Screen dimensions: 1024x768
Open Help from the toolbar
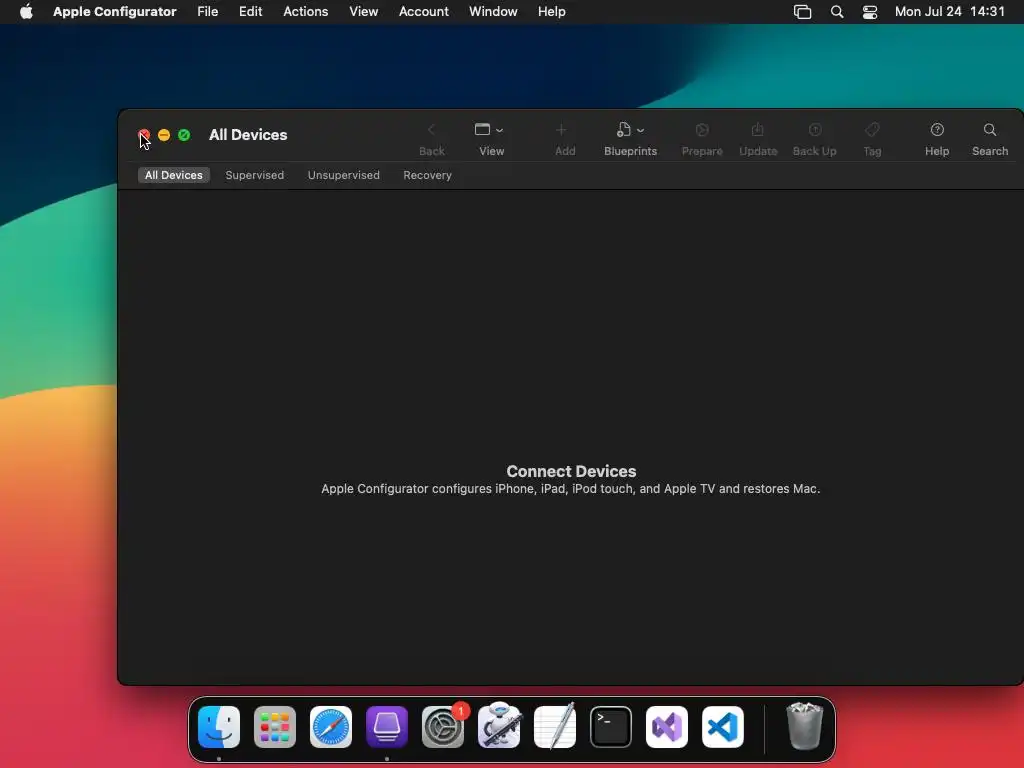click(x=936, y=139)
